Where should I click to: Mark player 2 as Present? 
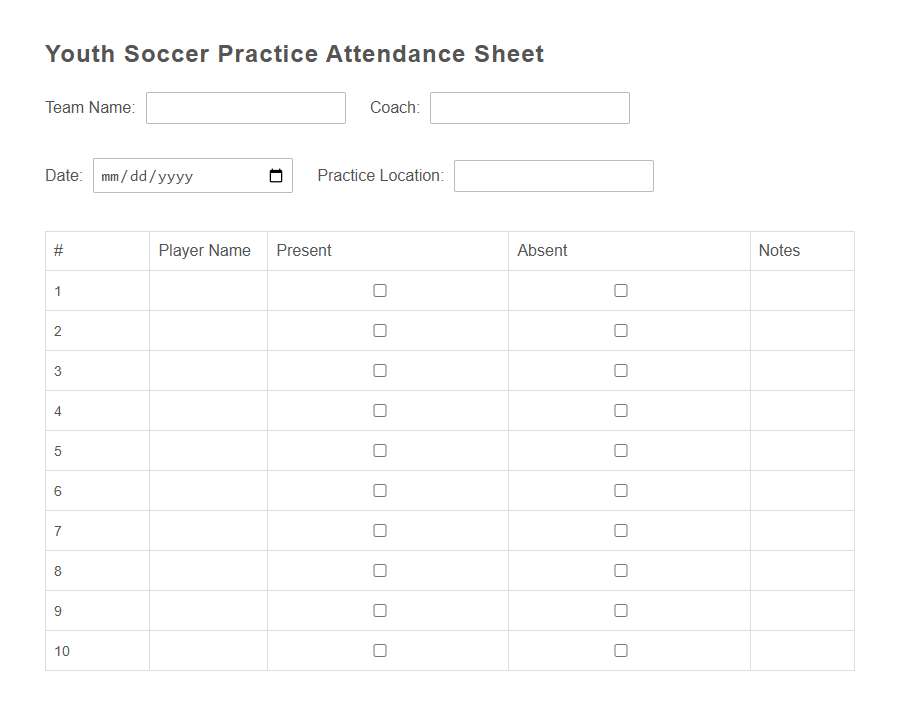(379, 330)
